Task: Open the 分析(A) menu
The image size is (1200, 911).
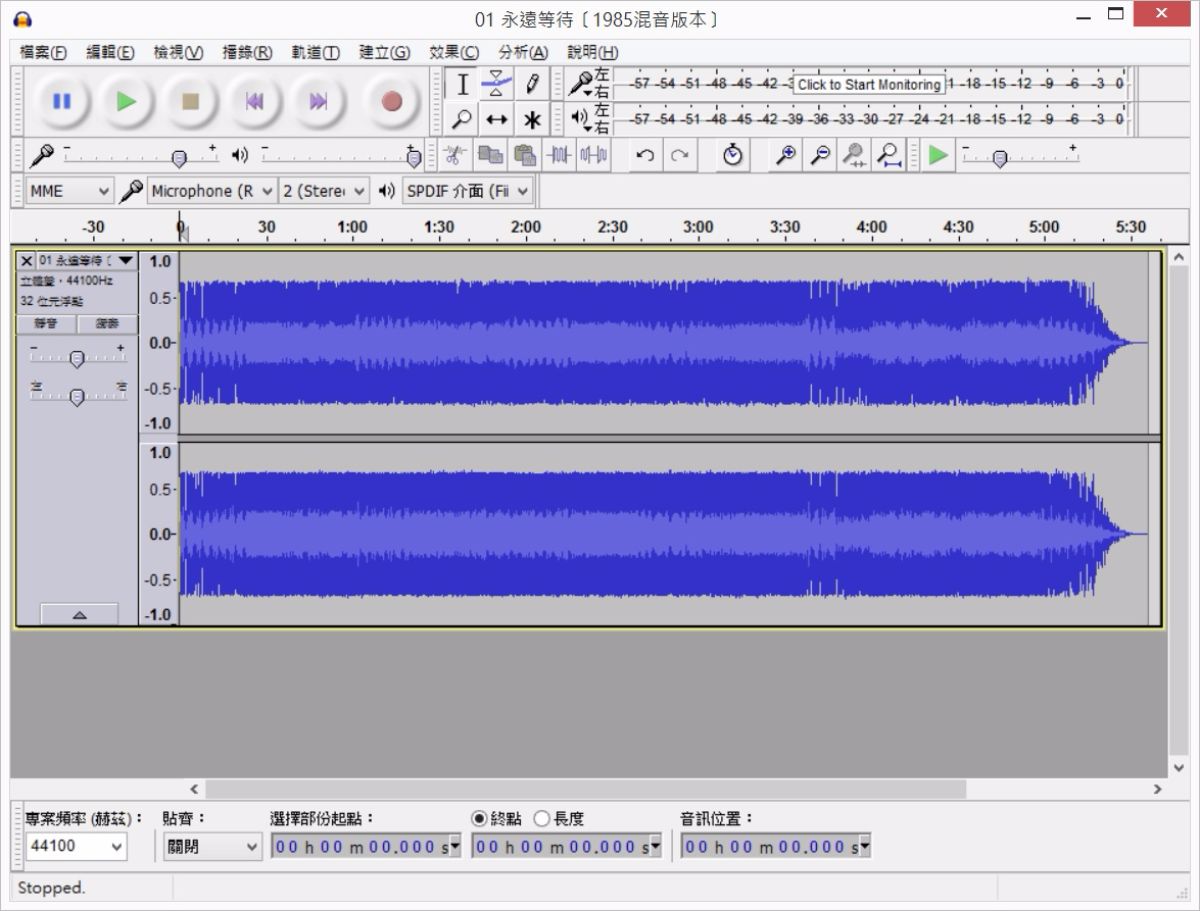Action: click(x=523, y=52)
